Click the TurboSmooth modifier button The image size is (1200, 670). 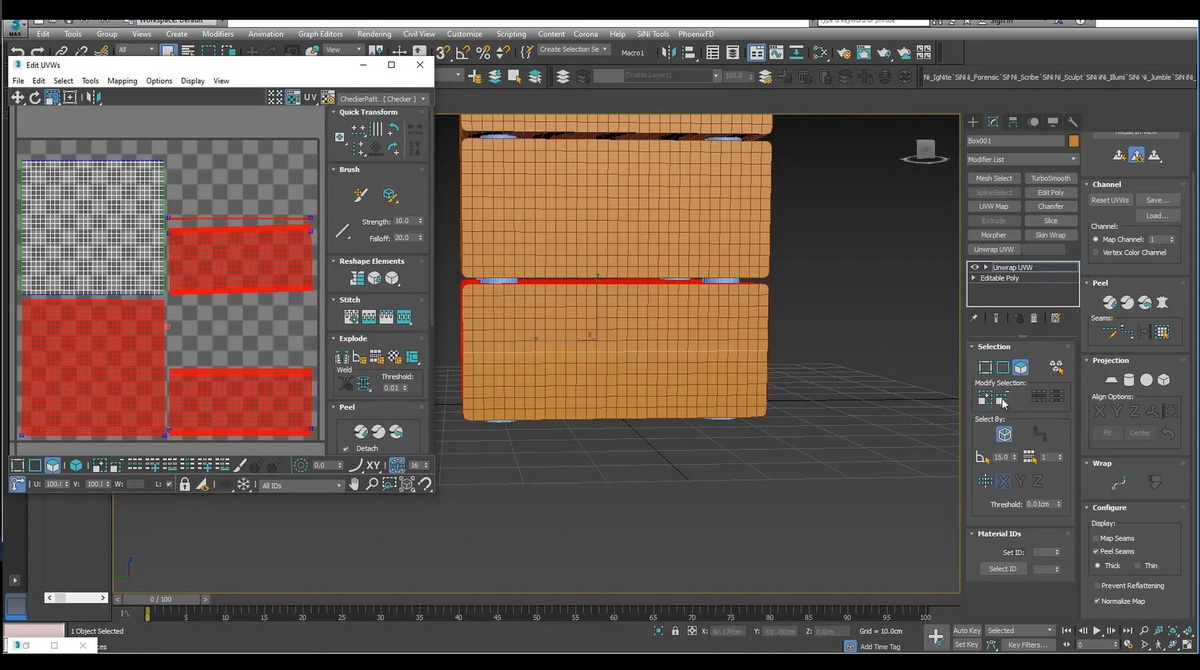(1051, 178)
